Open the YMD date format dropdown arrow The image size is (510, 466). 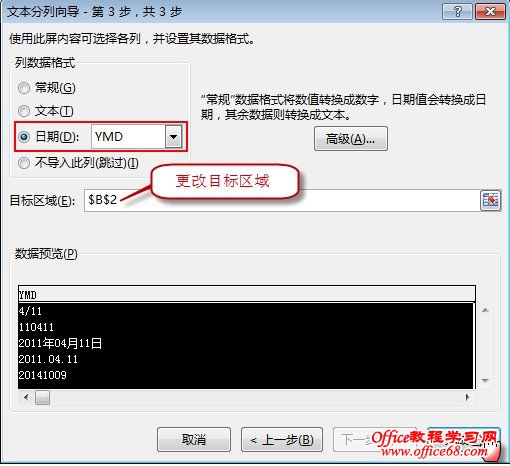pos(174,136)
